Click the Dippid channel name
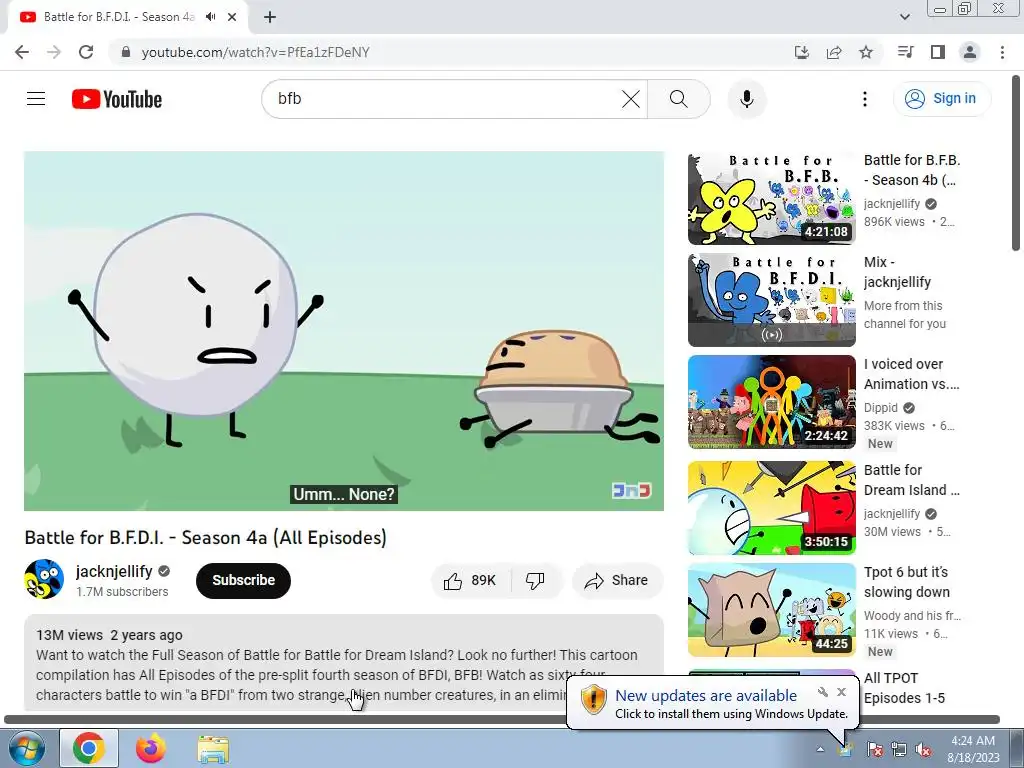1024x768 pixels. point(881,408)
